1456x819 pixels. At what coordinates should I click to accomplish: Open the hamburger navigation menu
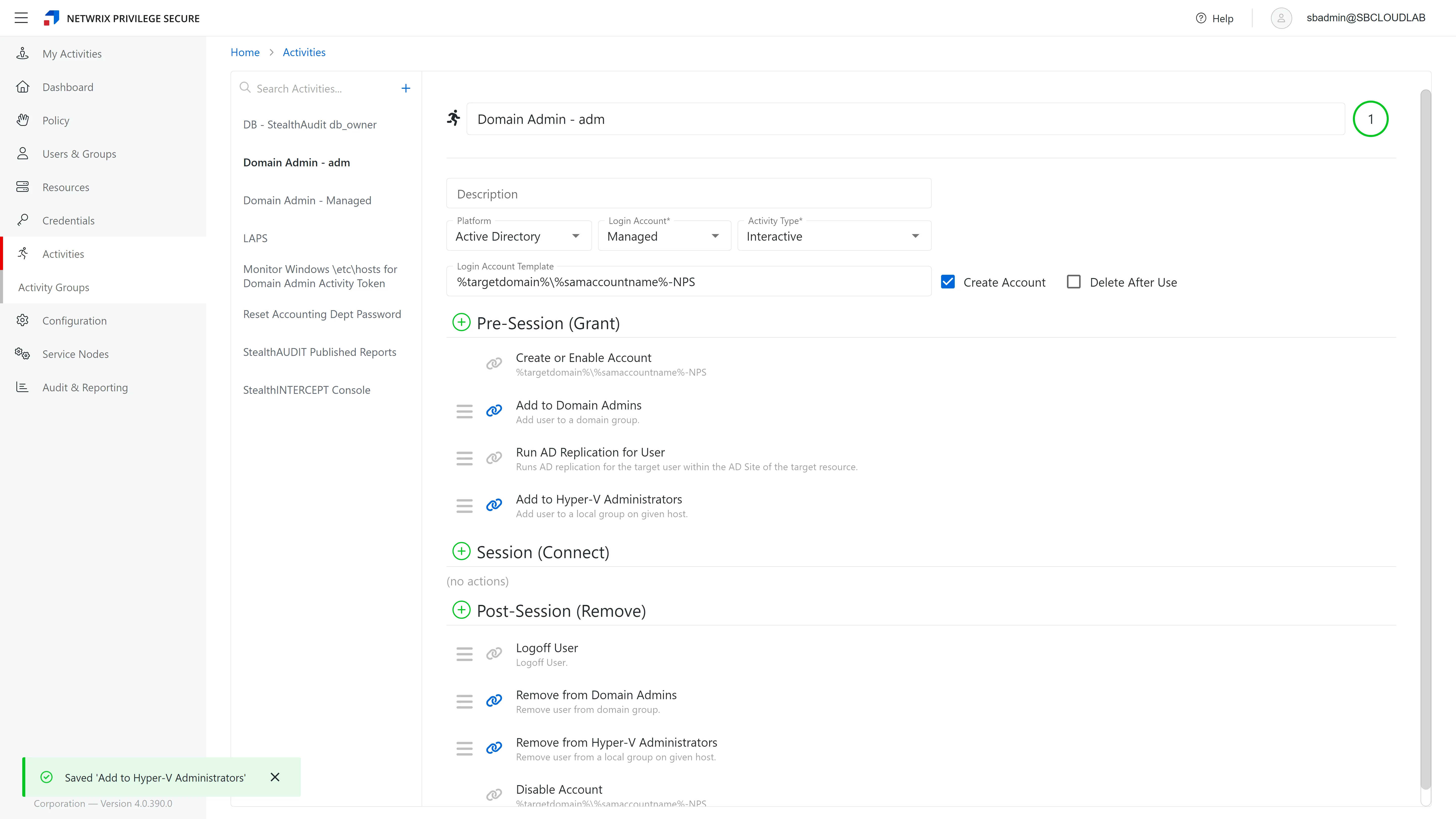[21, 18]
